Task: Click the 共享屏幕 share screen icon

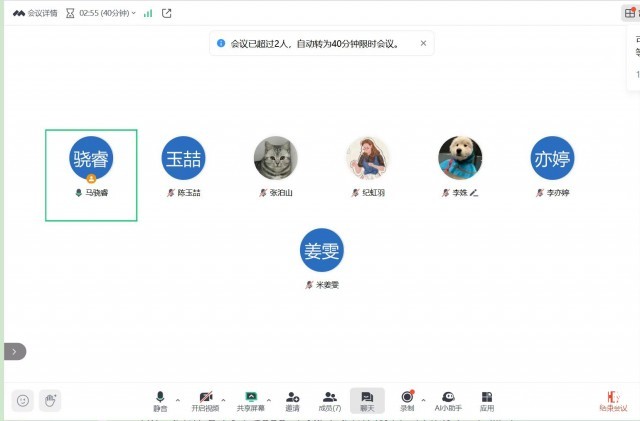Action: point(250,400)
